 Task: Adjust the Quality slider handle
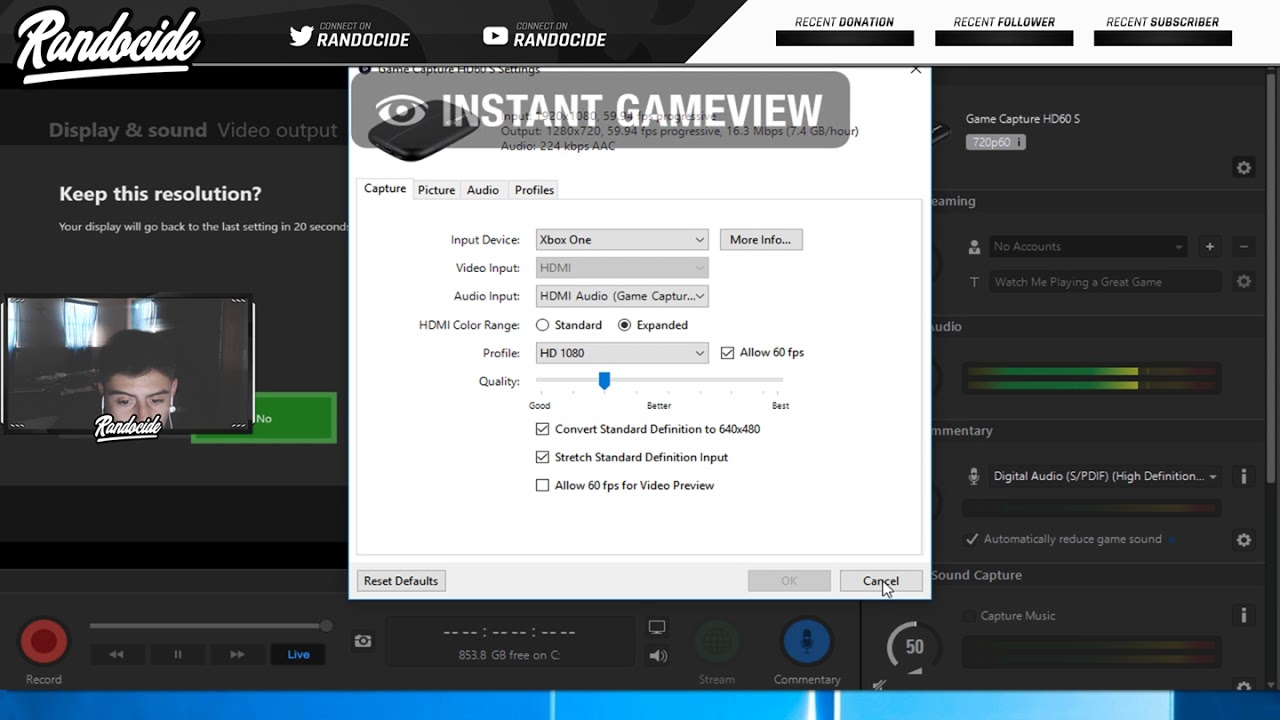[604, 380]
